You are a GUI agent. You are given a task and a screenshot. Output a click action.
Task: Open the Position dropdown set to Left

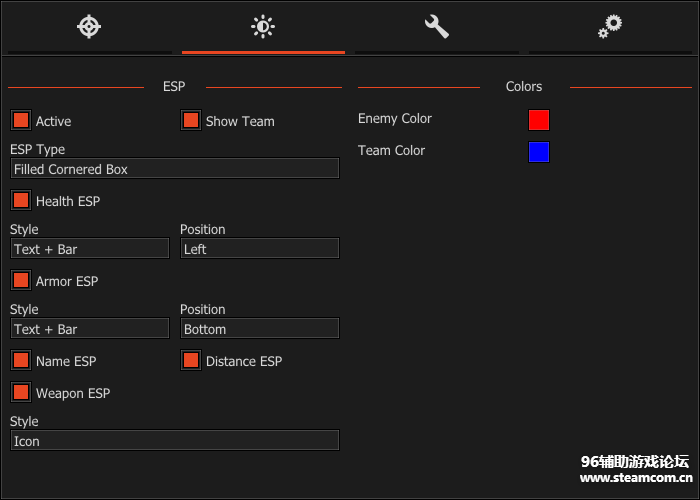tap(259, 249)
